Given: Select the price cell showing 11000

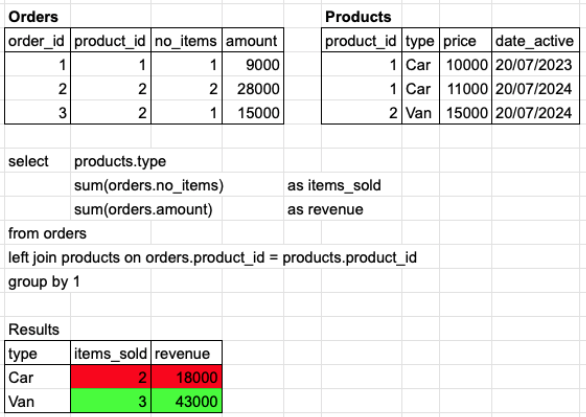Looking at the screenshot, I should point(466,89).
